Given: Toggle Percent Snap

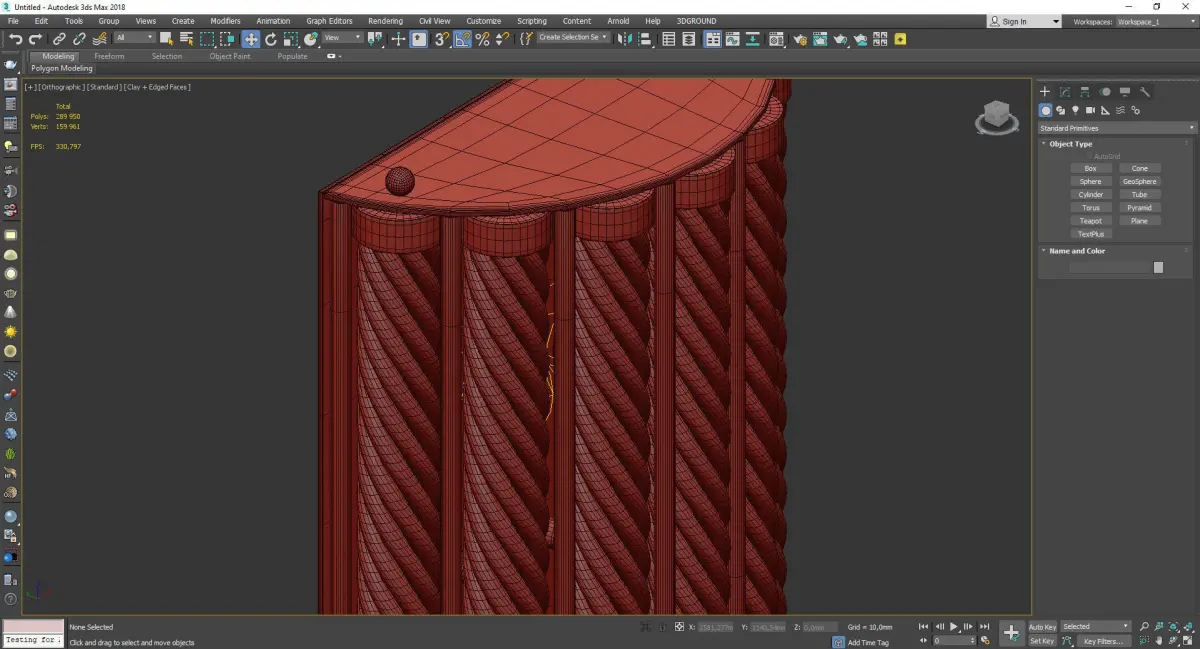Looking at the screenshot, I should pyautogui.click(x=483, y=39).
